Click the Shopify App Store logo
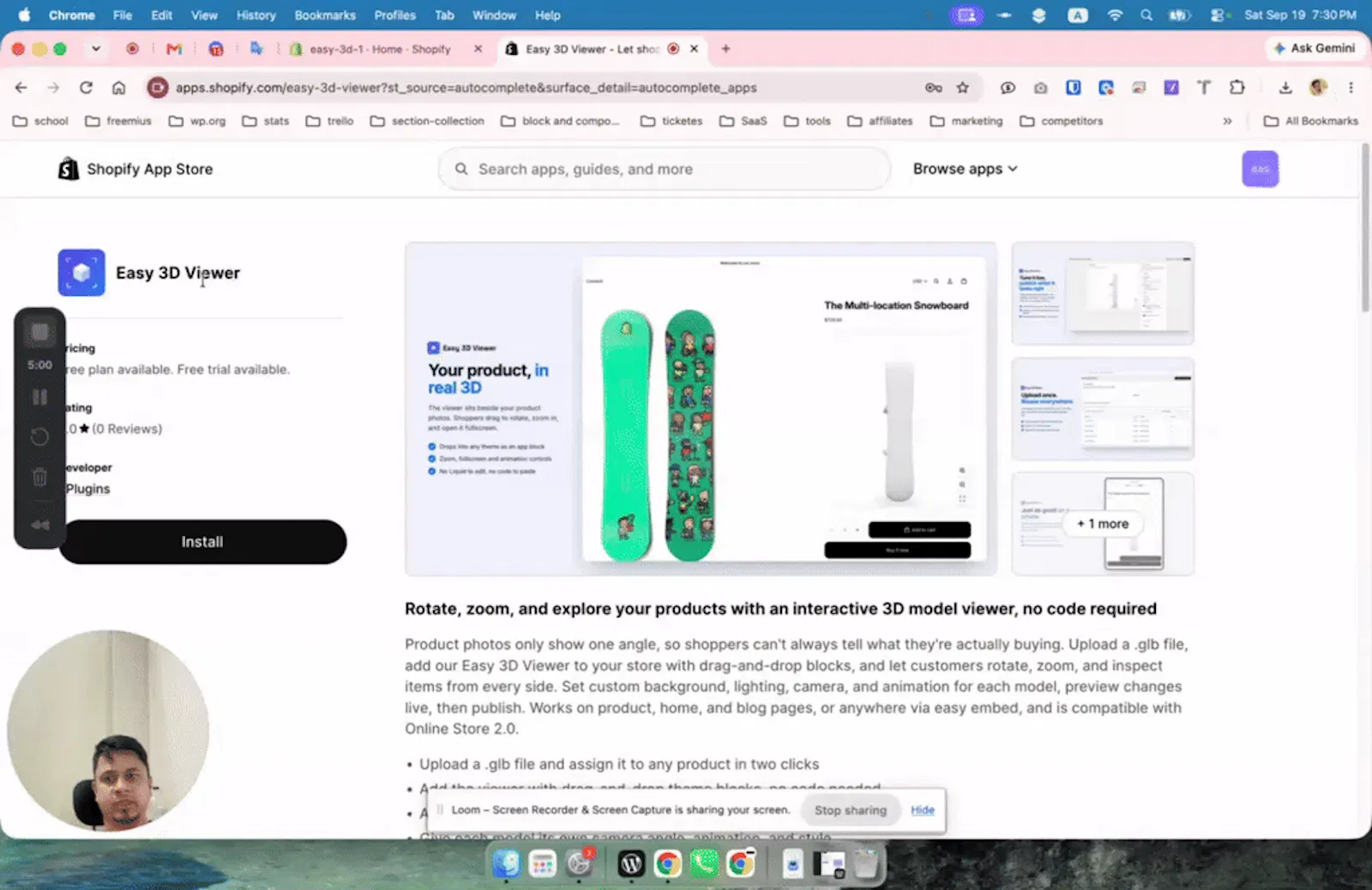1372x890 pixels. [135, 169]
